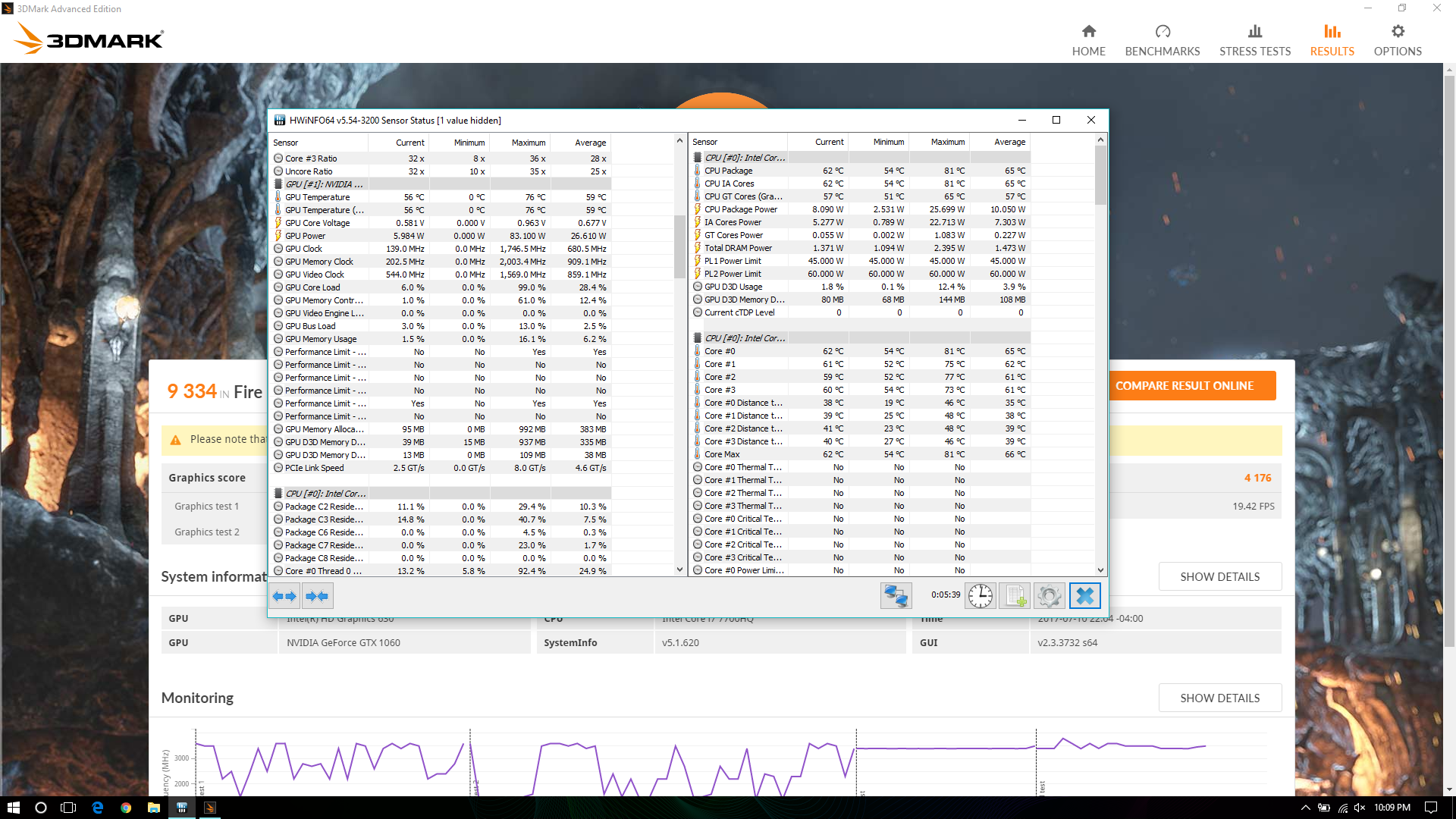The width and height of the screenshot is (1456, 819).
Task: Launch Google Chrome from taskbar
Action: pos(126,808)
